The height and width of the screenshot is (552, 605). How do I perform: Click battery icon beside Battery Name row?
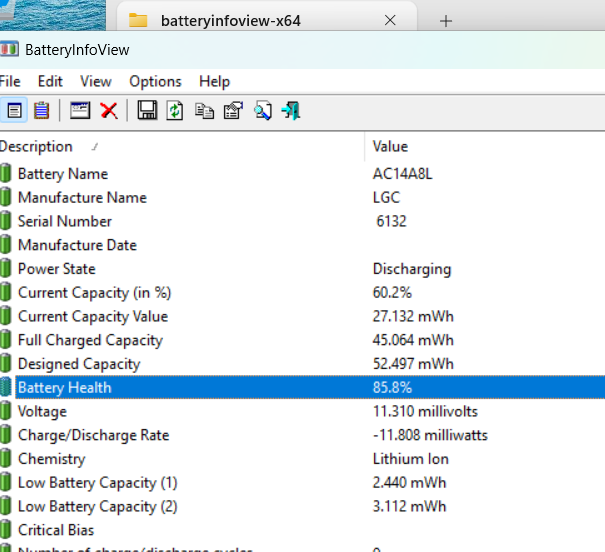[6, 173]
